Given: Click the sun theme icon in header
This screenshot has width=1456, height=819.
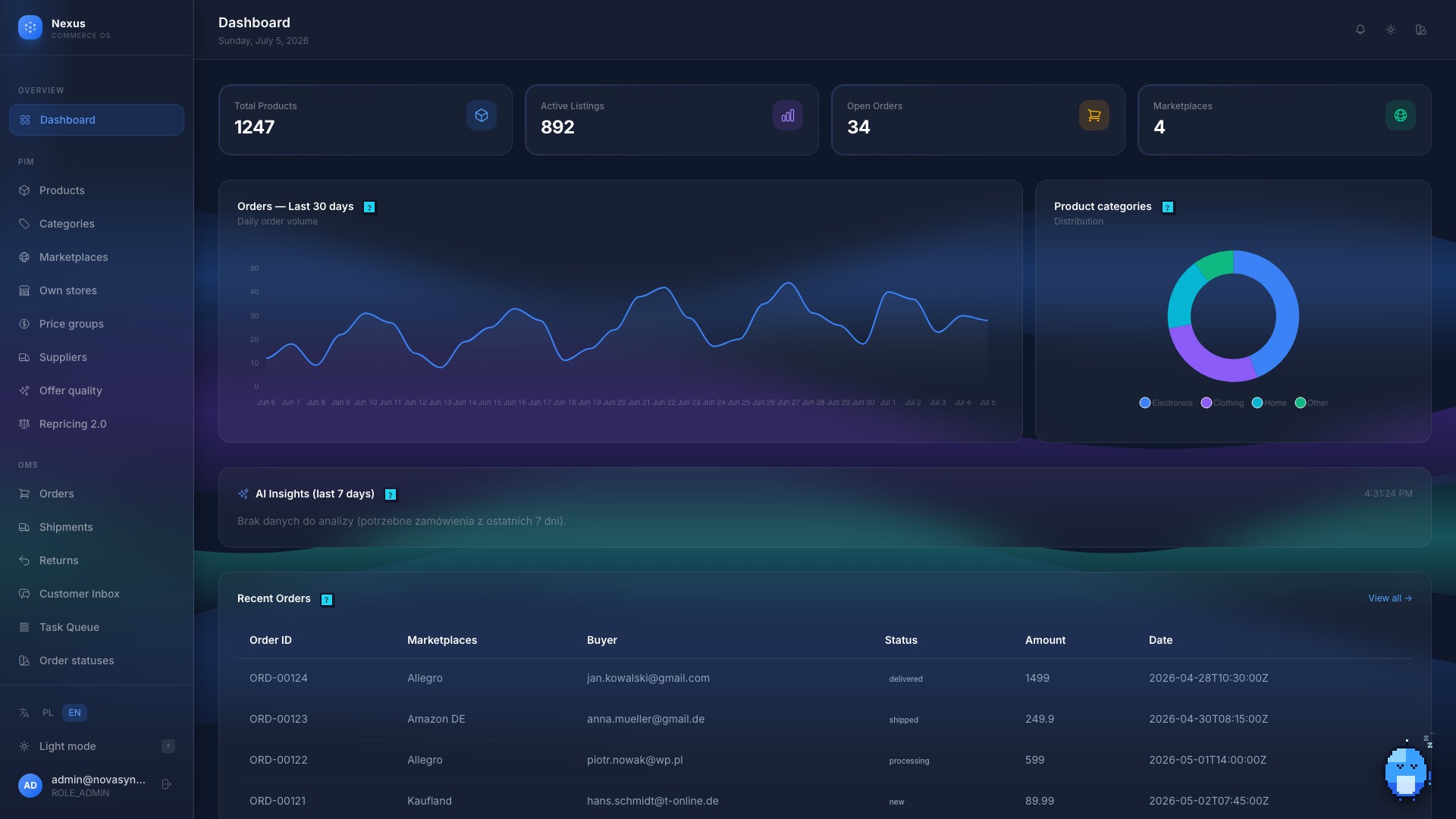Looking at the screenshot, I should coord(1391,30).
